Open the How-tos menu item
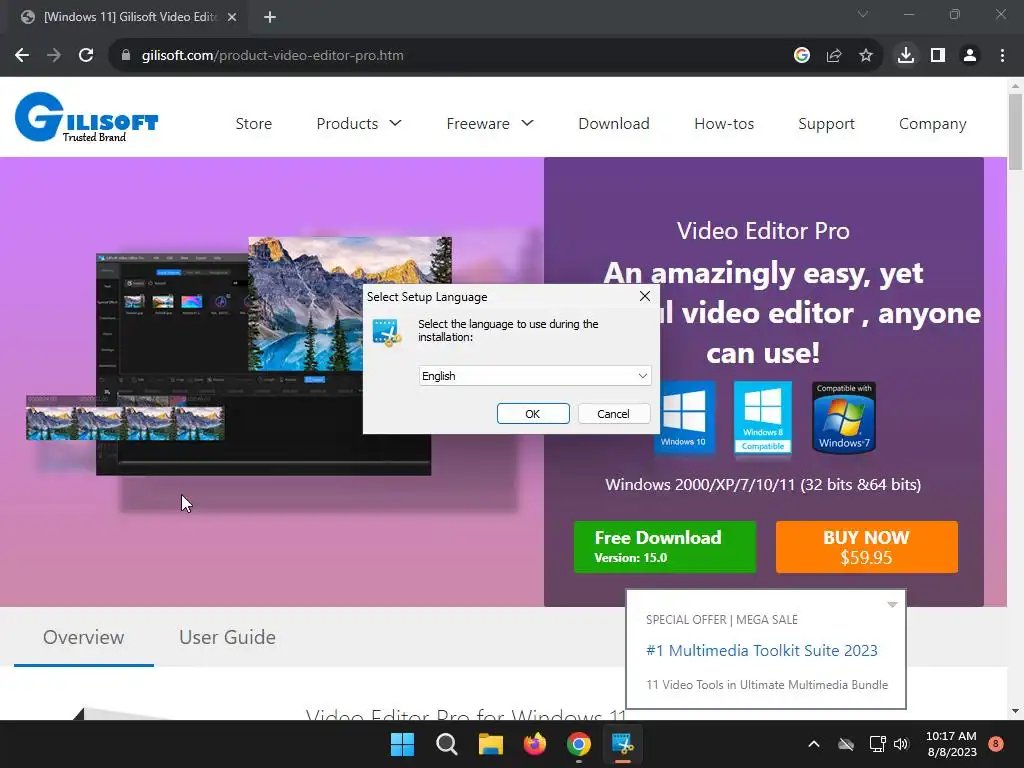This screenshot has width=1024, height=768. click(724, 123)
